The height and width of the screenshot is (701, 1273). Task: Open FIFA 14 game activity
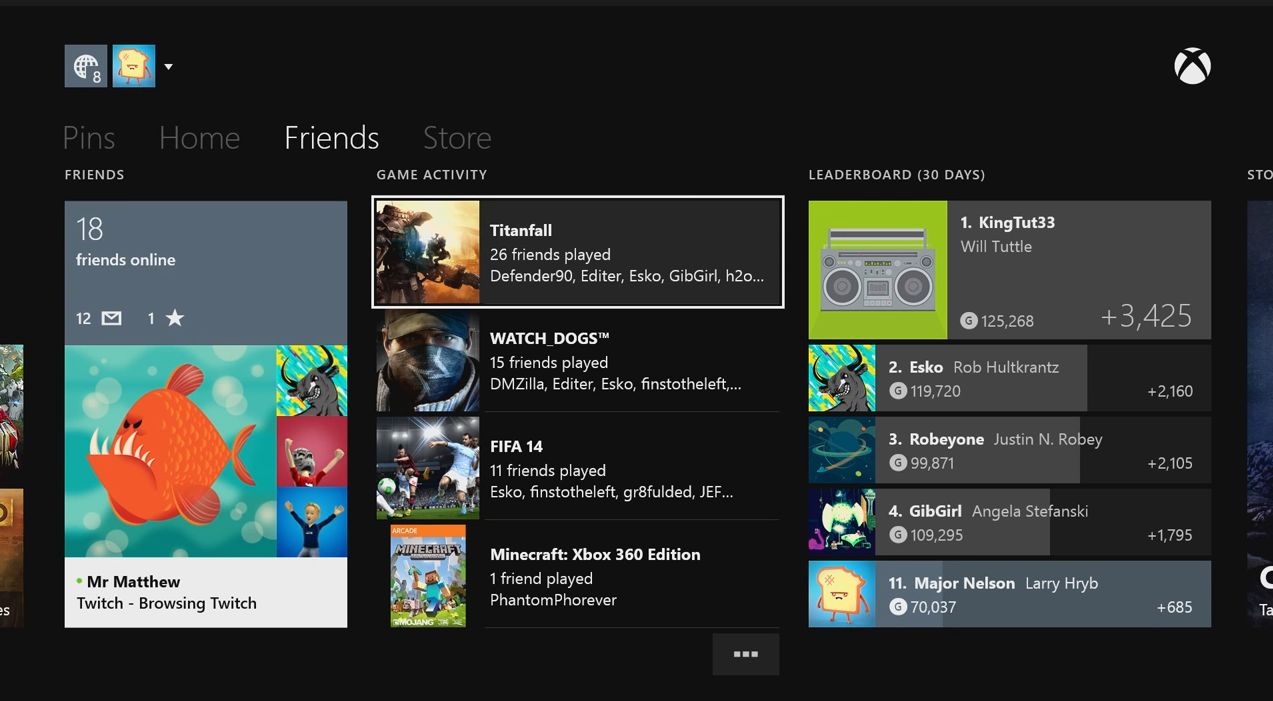pyautogui.click(x=578, y=468)
